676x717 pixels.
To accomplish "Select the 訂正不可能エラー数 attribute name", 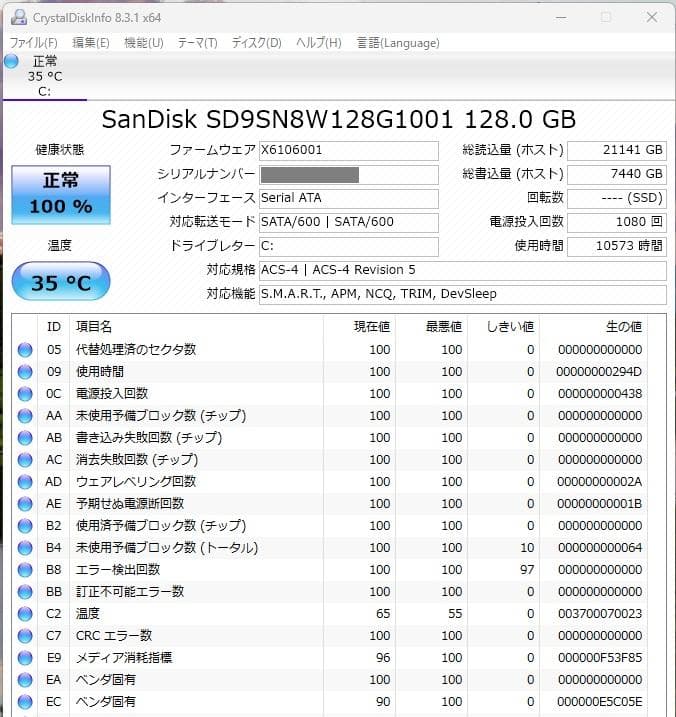I will (130, 592).
